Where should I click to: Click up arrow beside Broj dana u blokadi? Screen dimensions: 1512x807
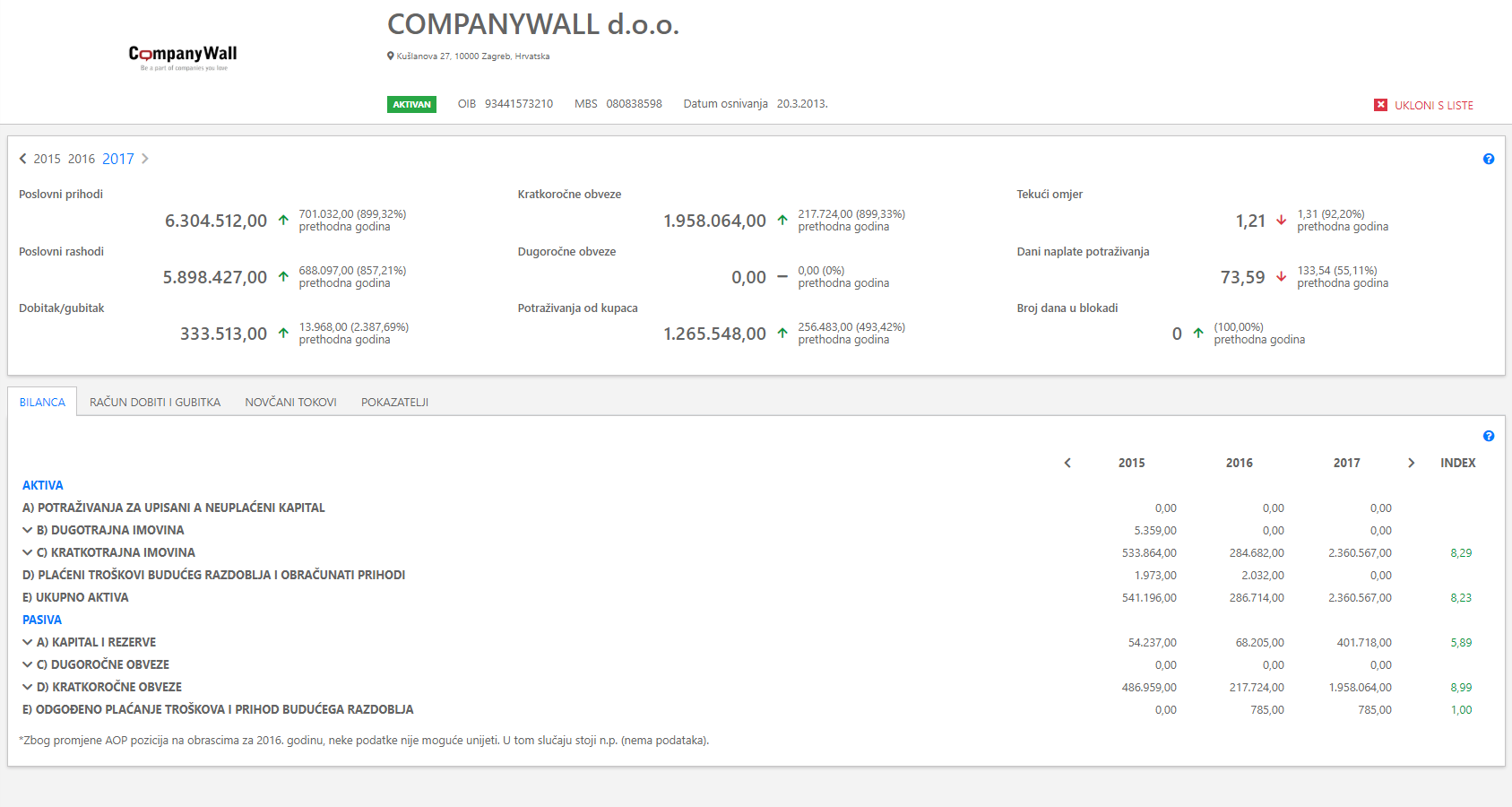pos(1198,333)
